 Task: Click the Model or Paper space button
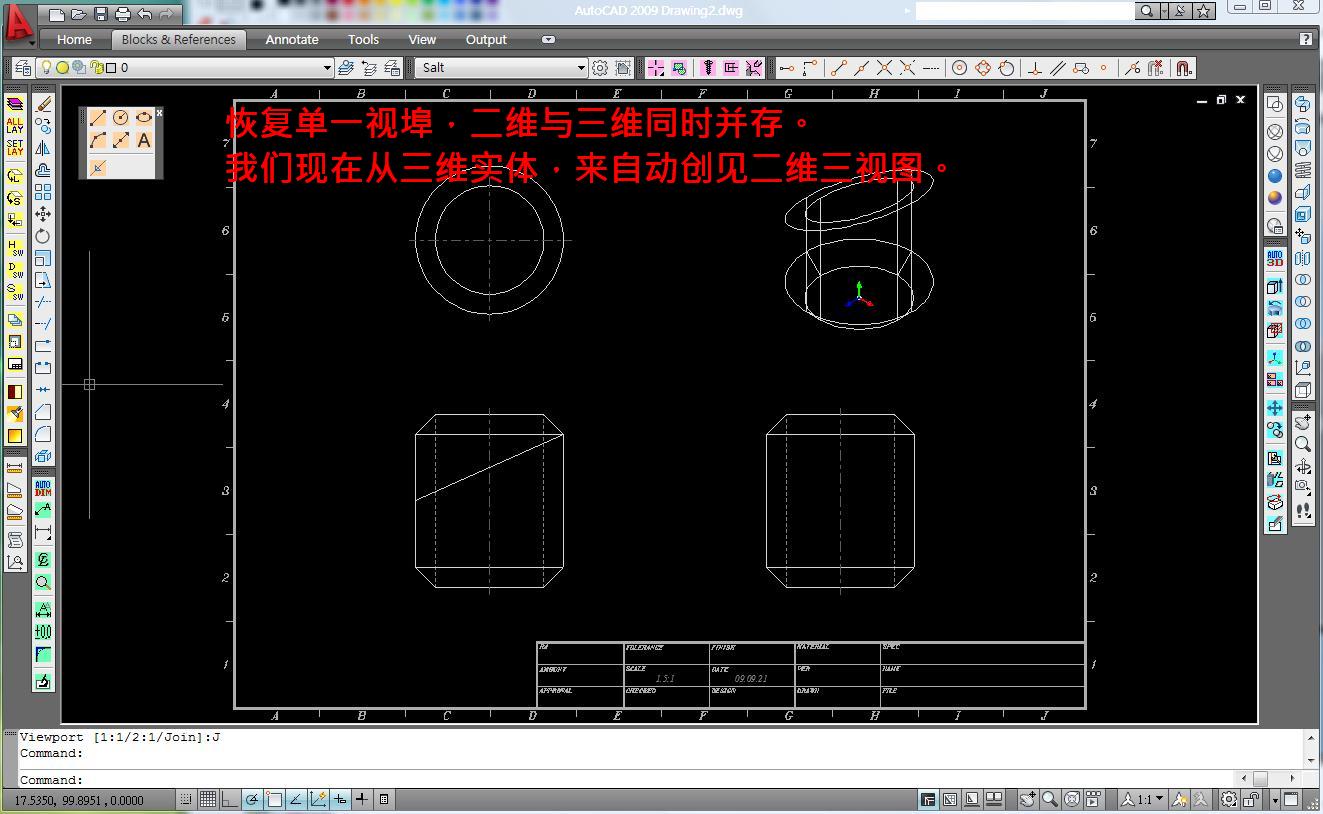pyautogui.click(x=928, y=799)
